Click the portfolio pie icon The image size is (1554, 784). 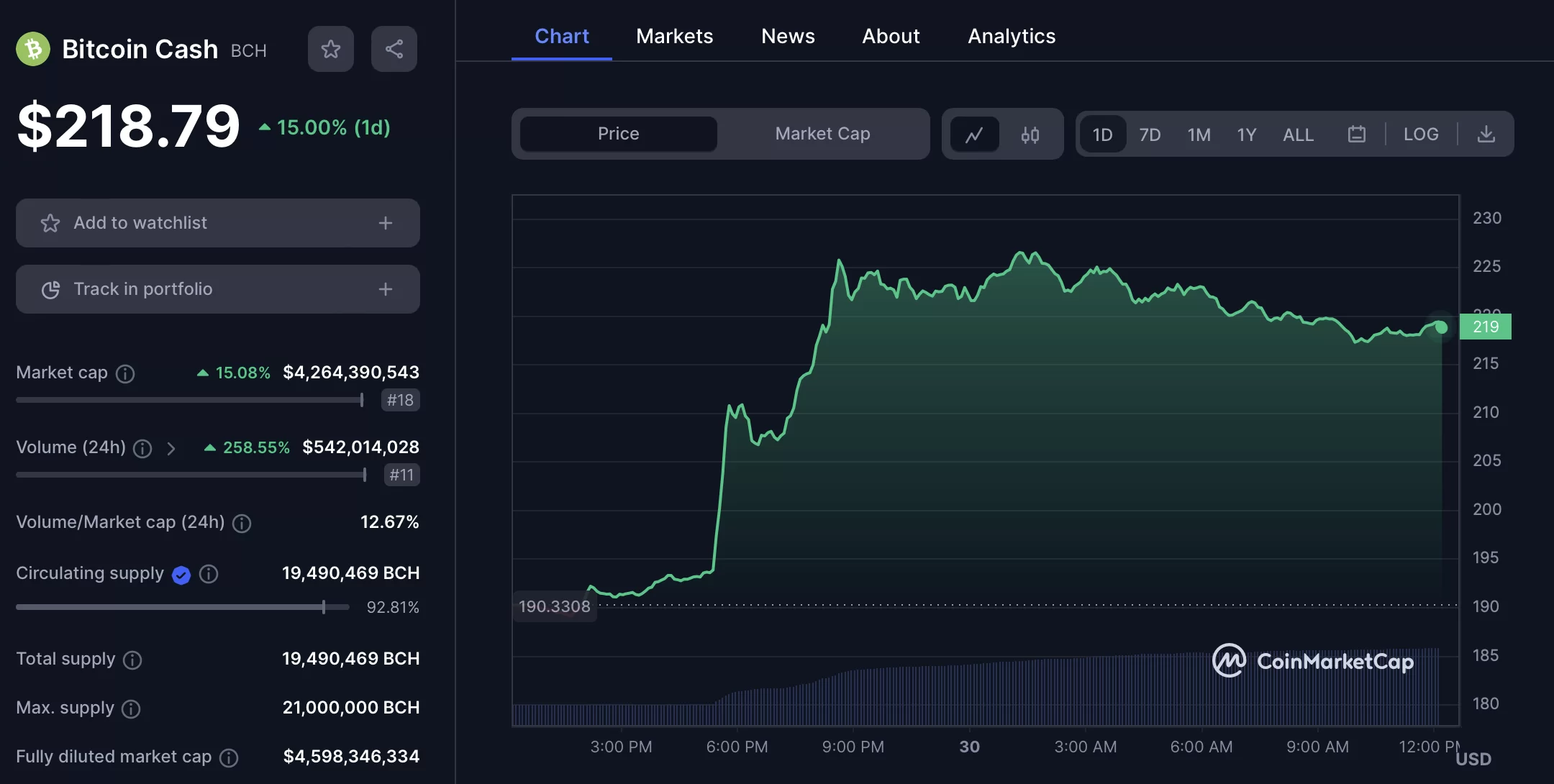point(50,289)
